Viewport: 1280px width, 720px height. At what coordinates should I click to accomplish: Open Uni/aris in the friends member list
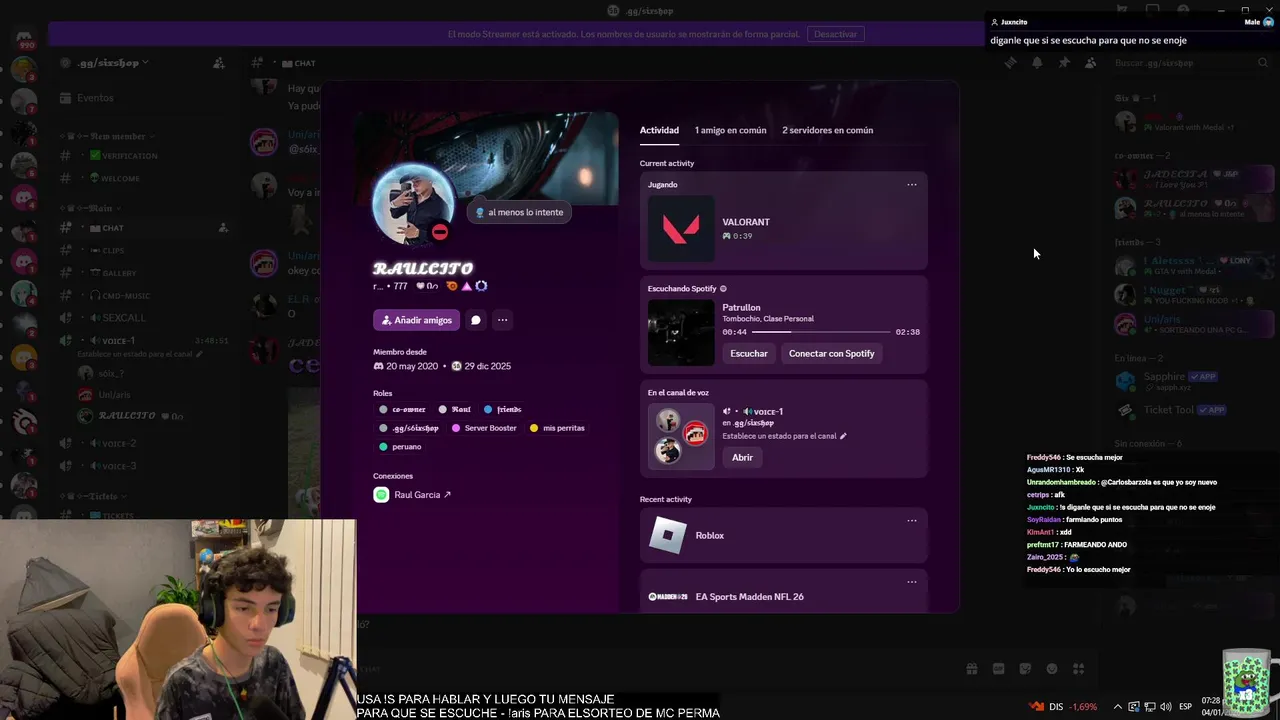pyautogui.click(x=1192, y=324)
